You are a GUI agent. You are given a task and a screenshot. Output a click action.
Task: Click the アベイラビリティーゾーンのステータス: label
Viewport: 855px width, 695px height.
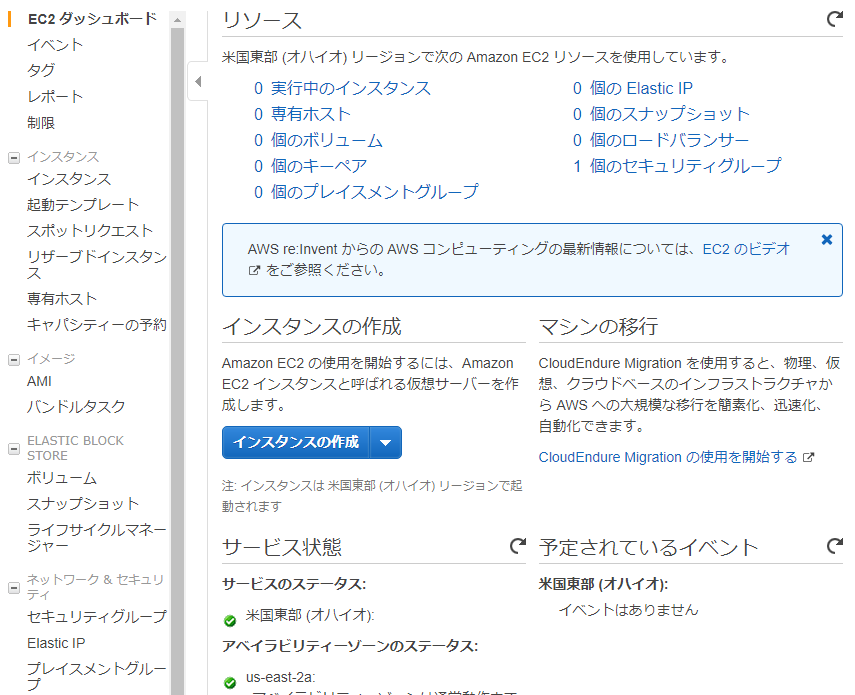[350, 646]
